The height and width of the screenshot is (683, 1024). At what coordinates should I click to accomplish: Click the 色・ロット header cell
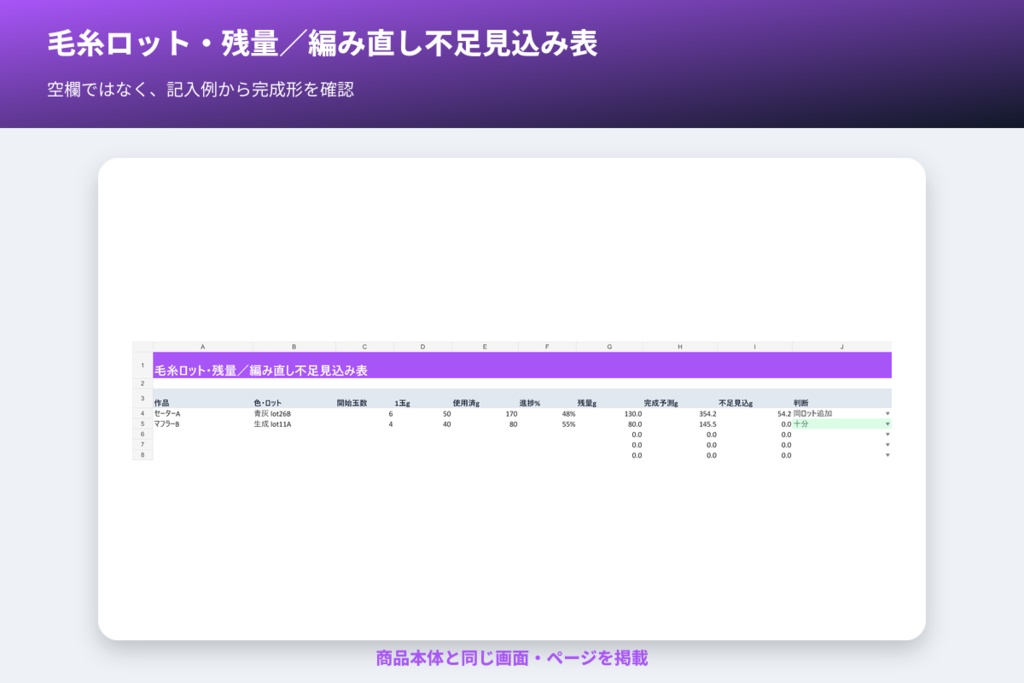point(294,398)
